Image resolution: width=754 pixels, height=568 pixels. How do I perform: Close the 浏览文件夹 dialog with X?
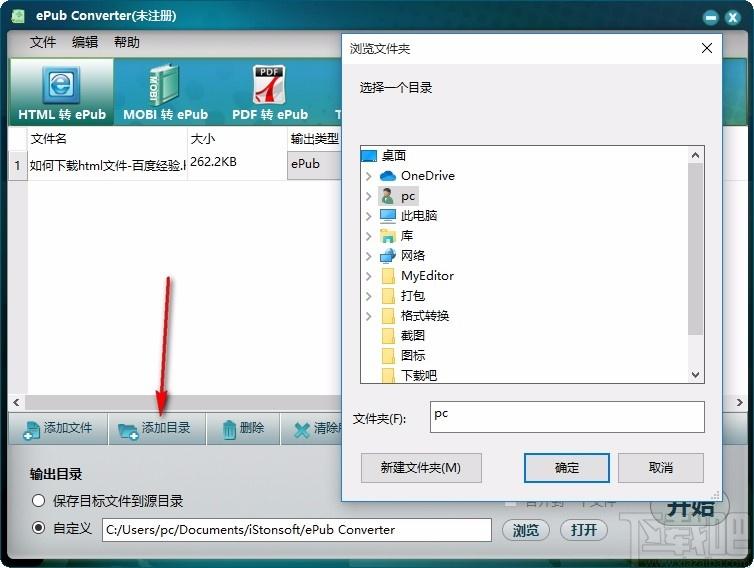tap(706, 48)
